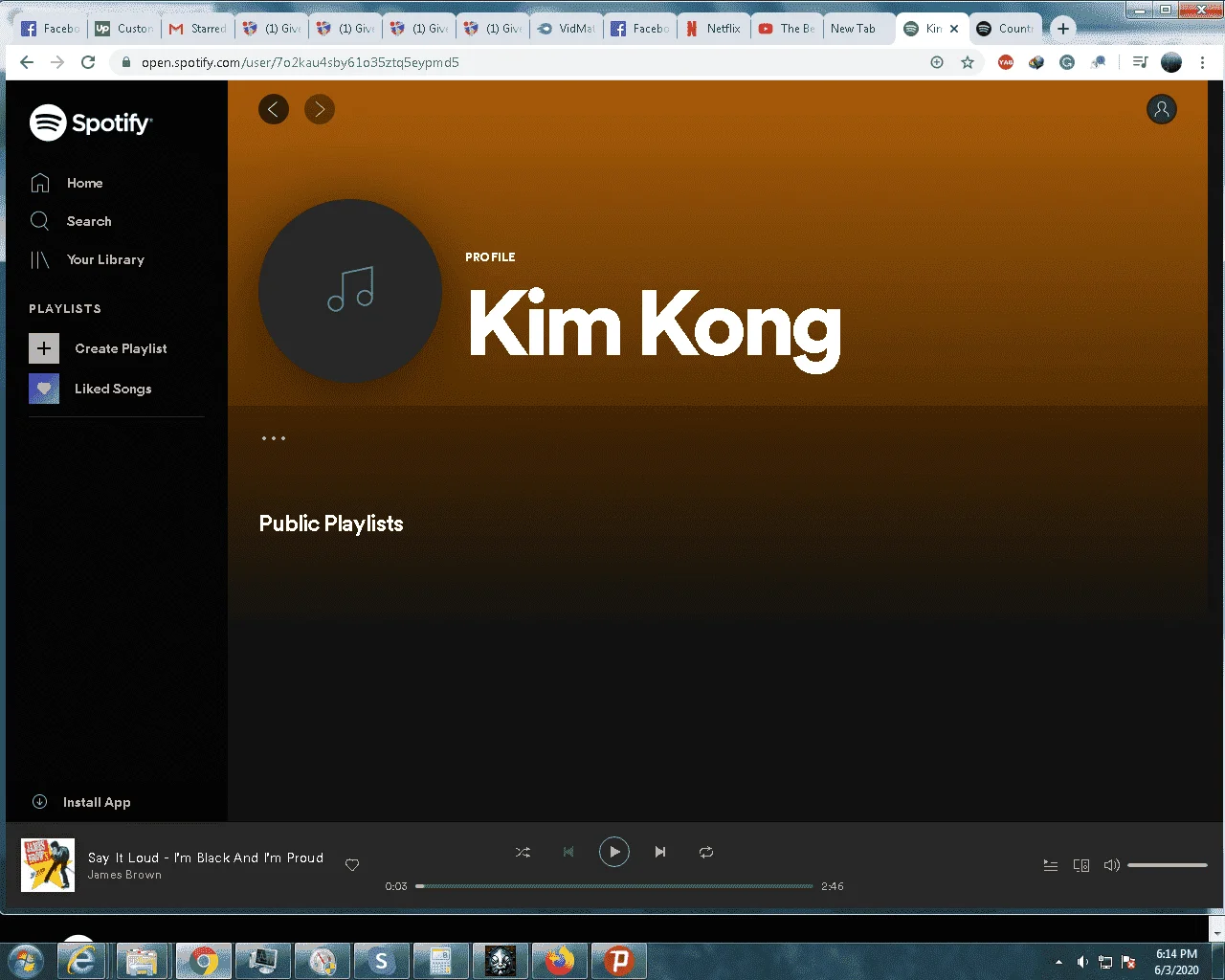Open Firefox from the taskbar
This screenshot has height=980, width=1225.
(560, 961)
